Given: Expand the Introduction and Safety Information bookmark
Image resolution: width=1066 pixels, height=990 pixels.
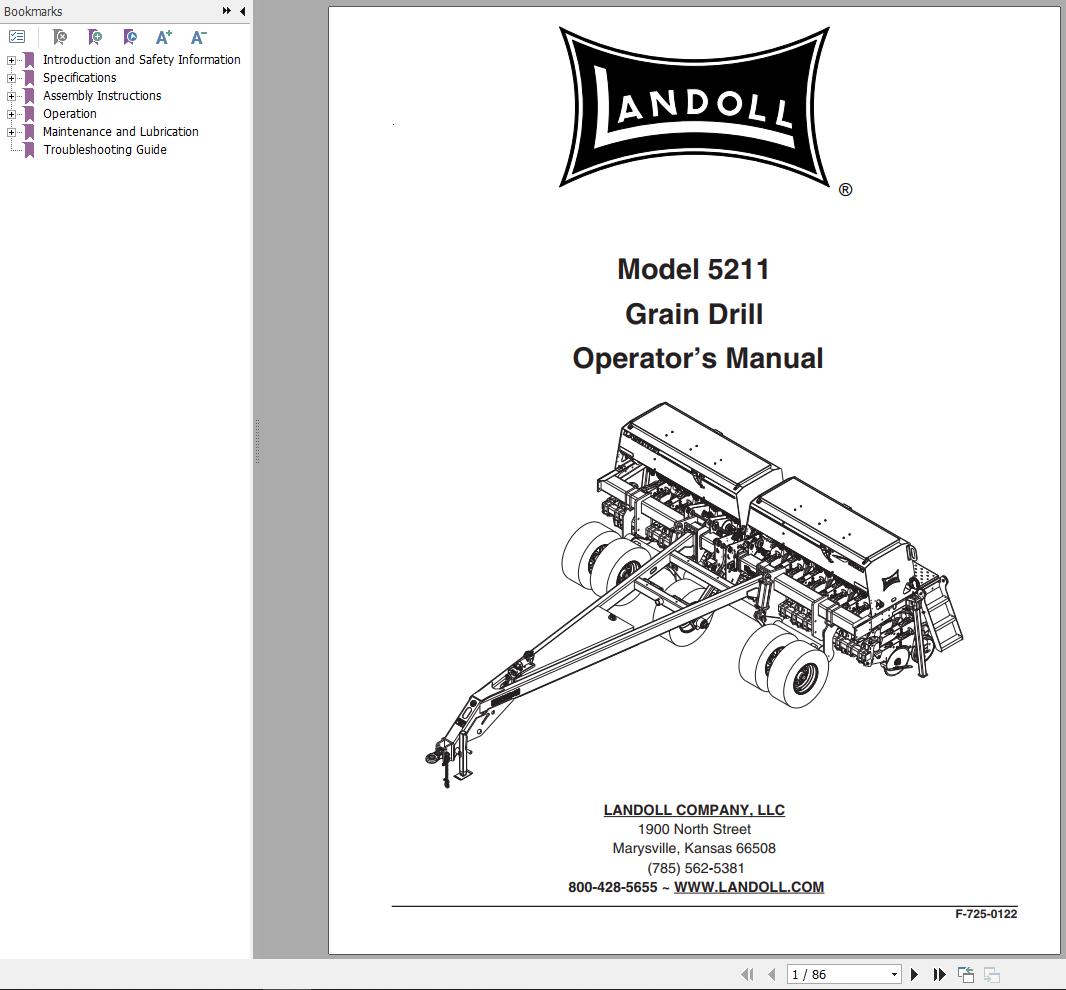Looking at the screenshot, I should 10,59.
